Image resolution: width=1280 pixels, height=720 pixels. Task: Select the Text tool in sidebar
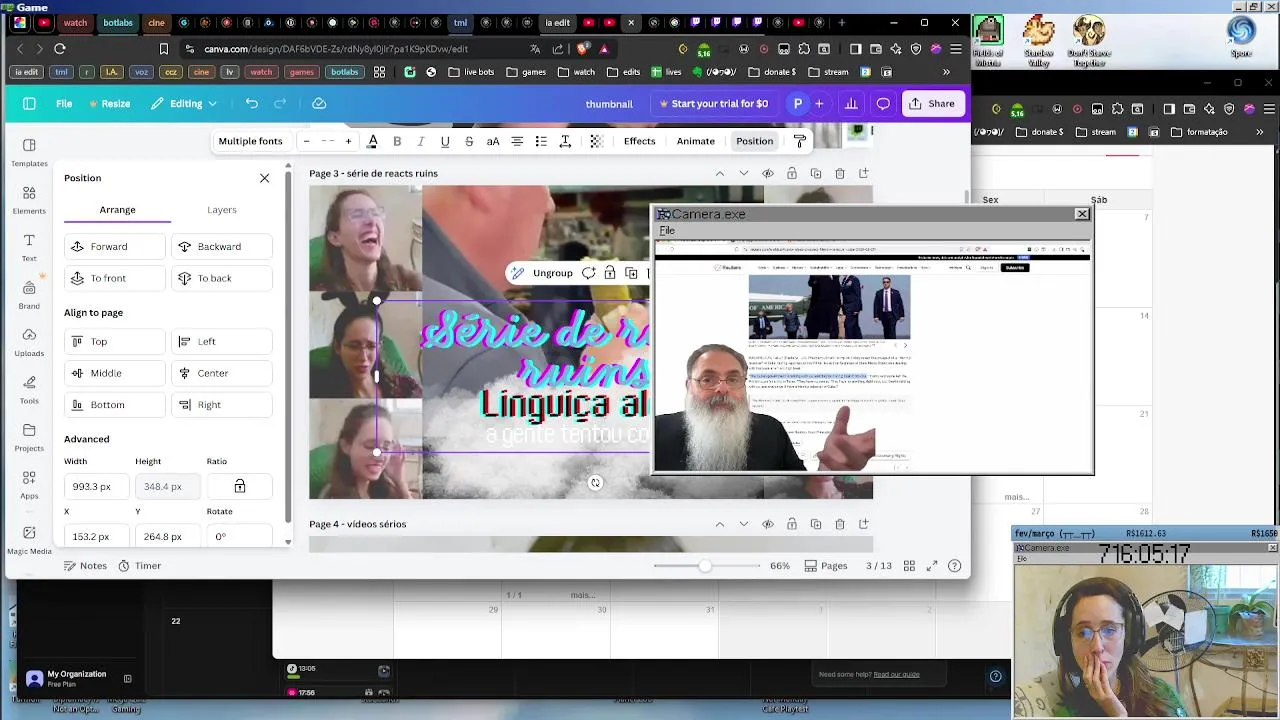point(29,247)
